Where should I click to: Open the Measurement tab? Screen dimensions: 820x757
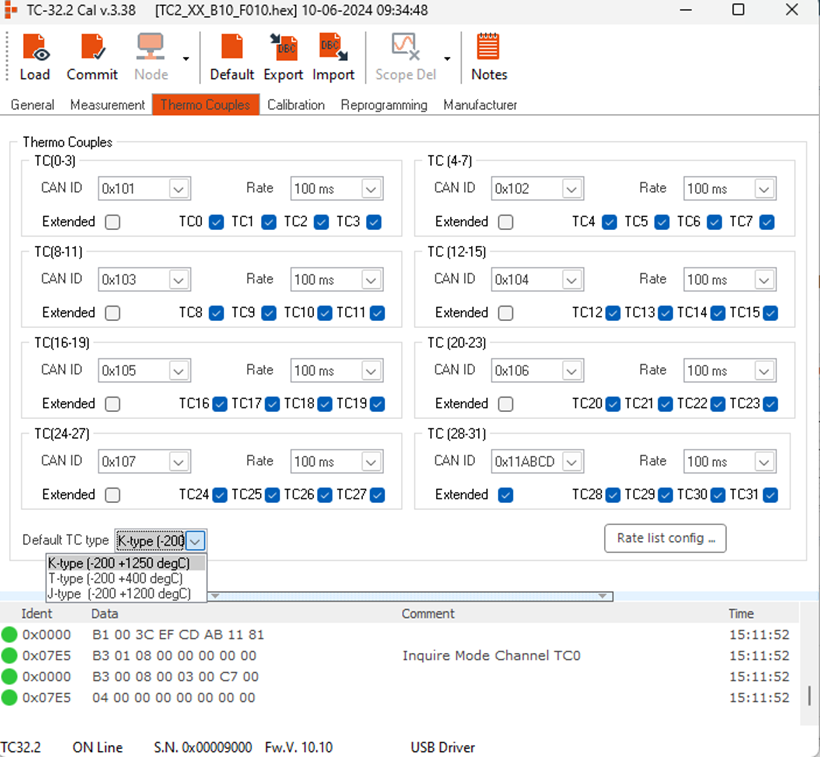coord(108,105)
